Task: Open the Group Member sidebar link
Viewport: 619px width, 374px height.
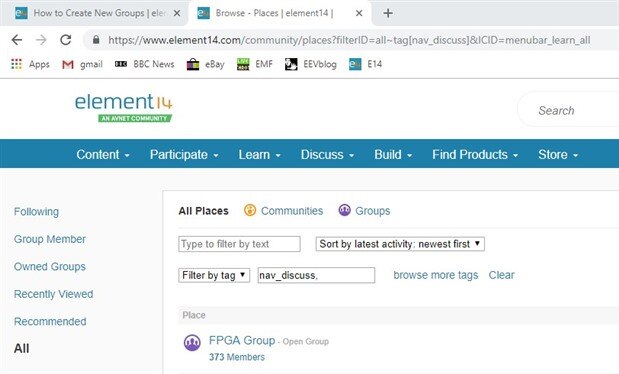Action: 50,239
